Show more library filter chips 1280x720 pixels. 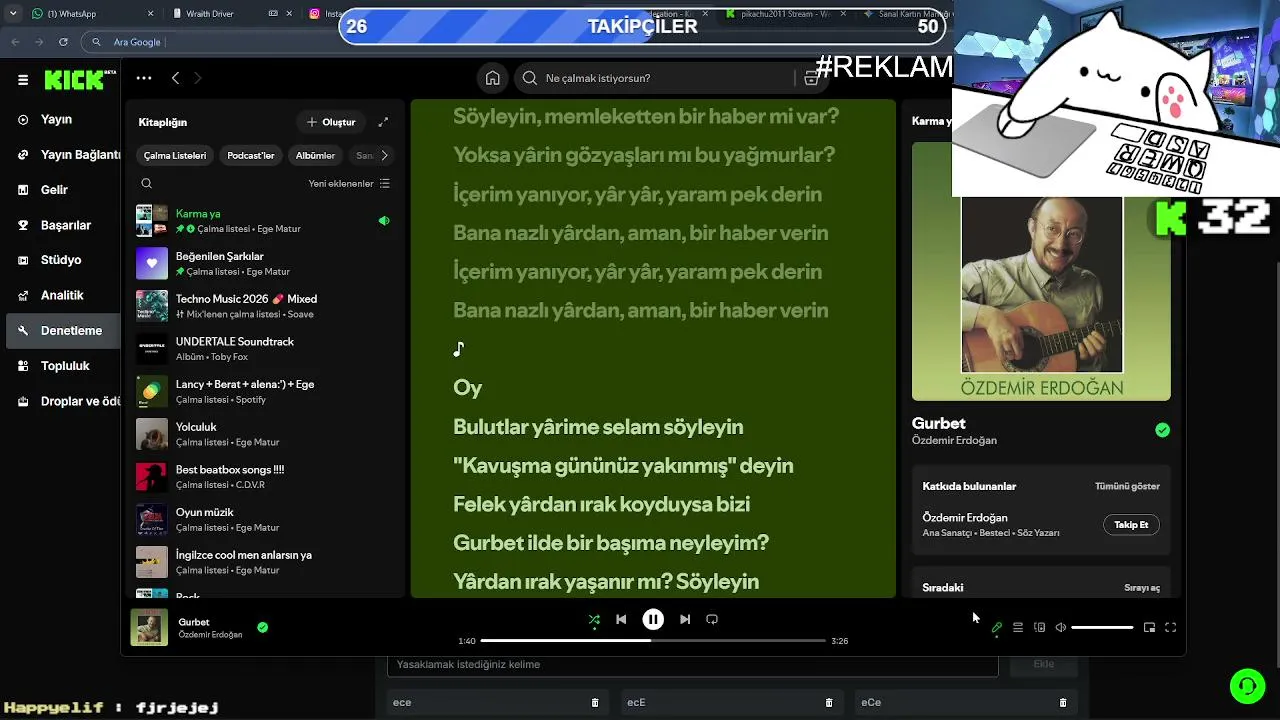click(x=384, y=156)
